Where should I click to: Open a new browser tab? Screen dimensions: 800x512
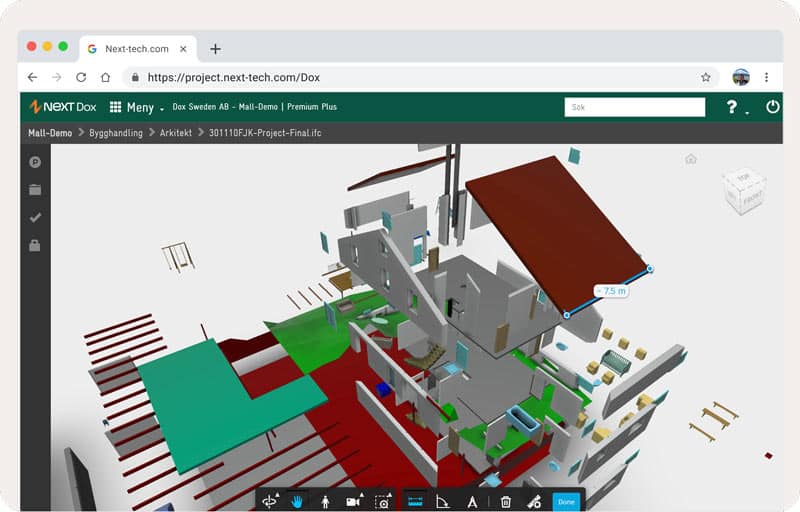point(215,48)
